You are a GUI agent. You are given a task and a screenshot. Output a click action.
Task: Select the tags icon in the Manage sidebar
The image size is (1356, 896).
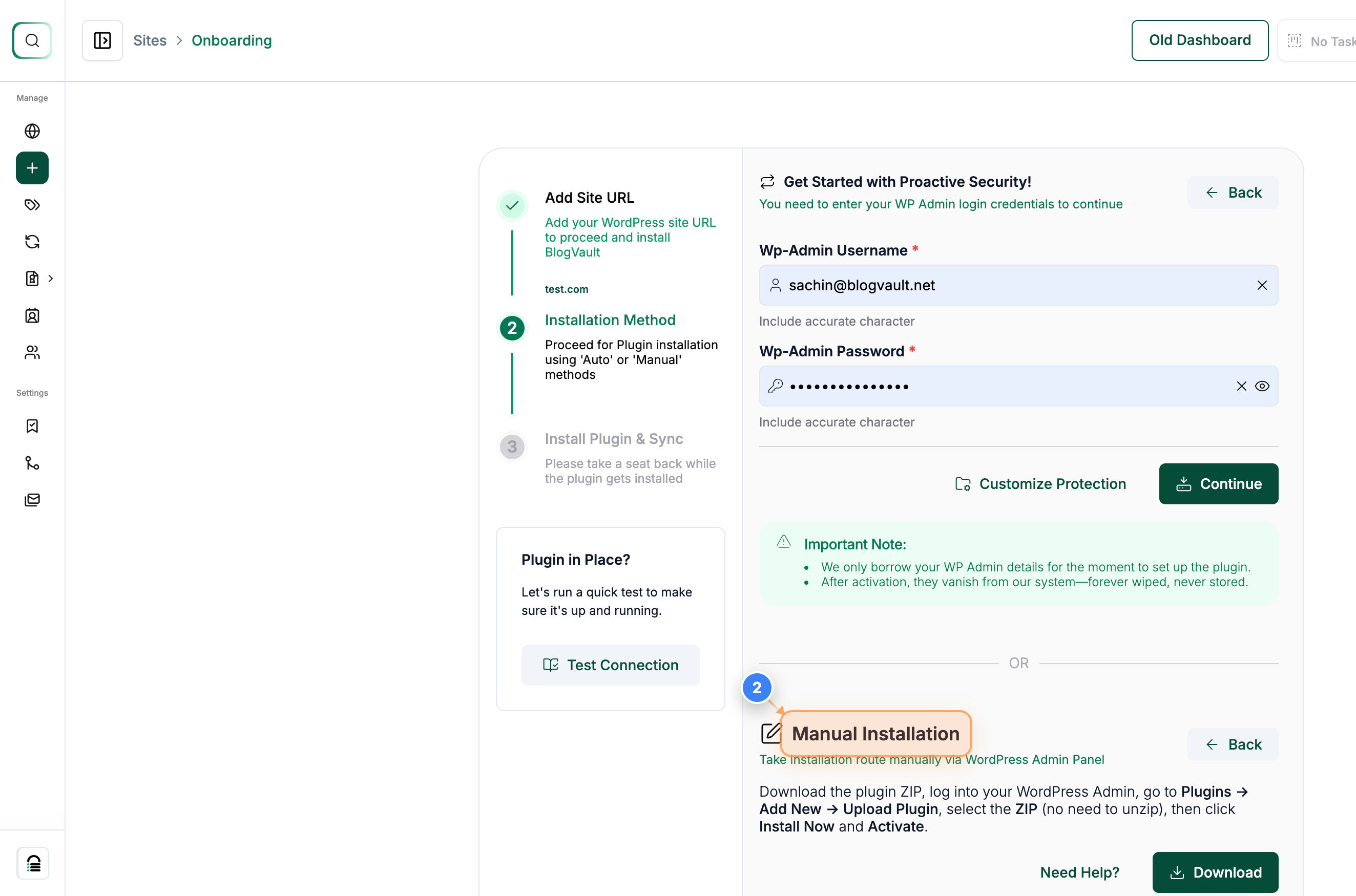pyautogui.click(x=32, y=205)
